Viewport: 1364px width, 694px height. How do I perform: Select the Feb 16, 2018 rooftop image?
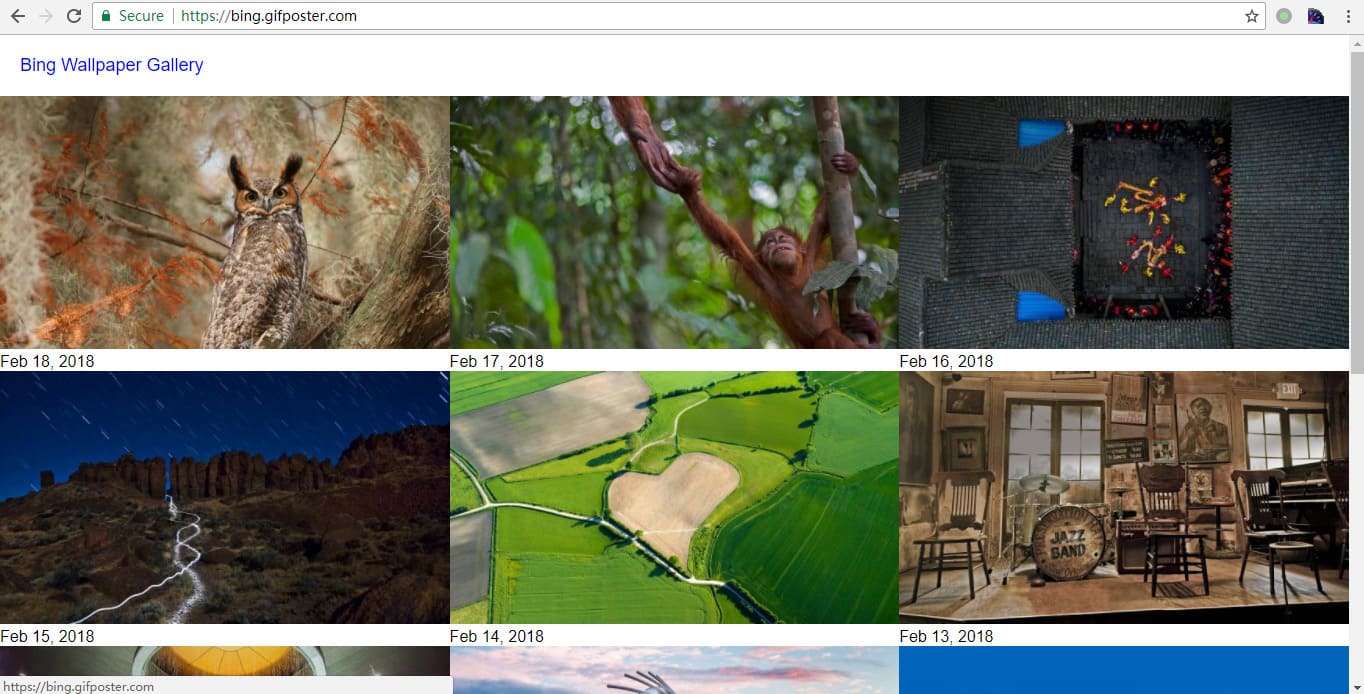1123,222
